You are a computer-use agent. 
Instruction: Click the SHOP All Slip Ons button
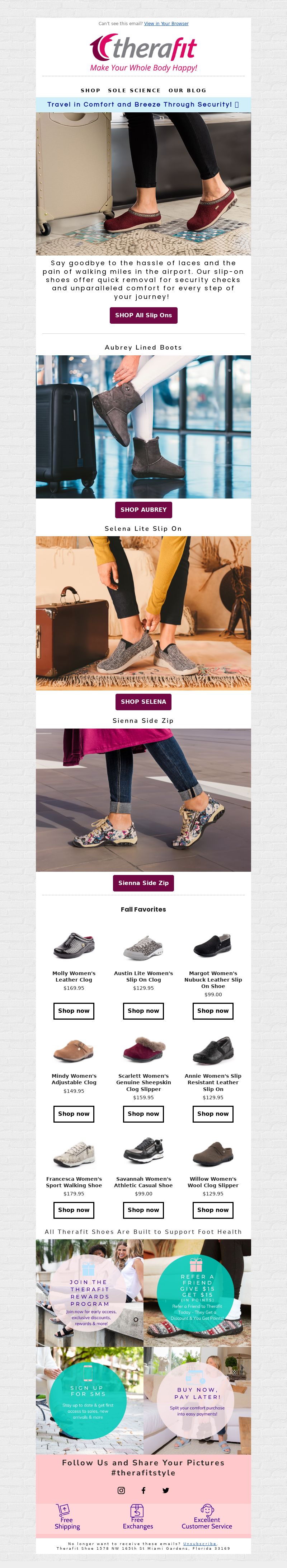143,315
